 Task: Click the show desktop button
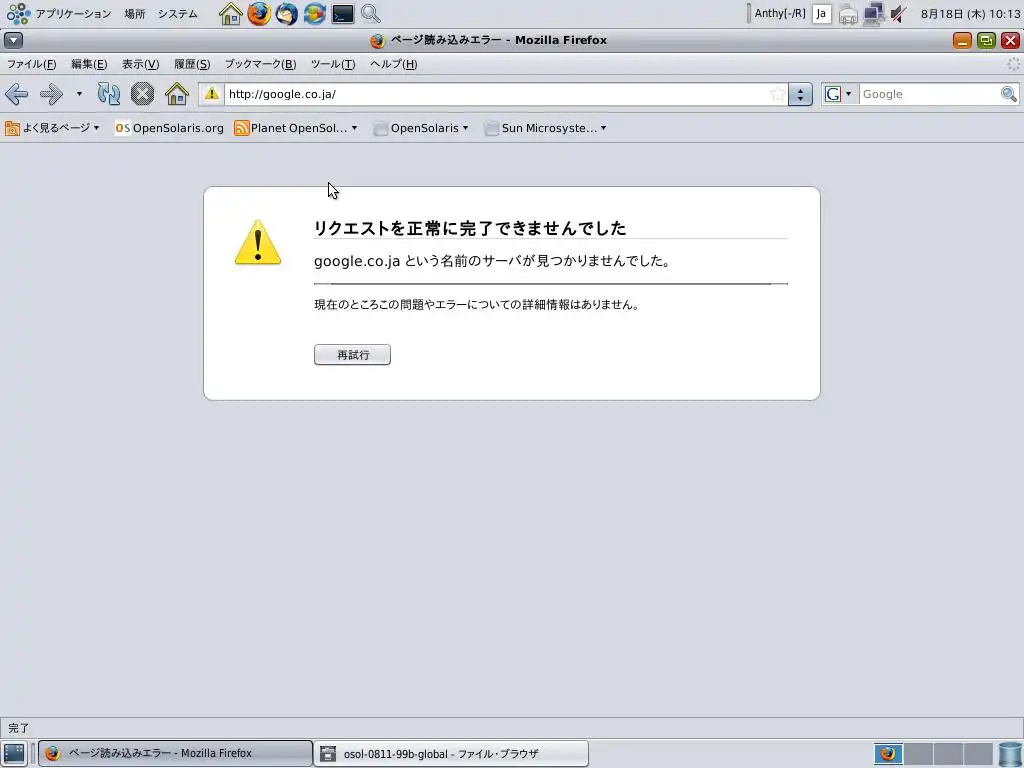pos(14,753)
